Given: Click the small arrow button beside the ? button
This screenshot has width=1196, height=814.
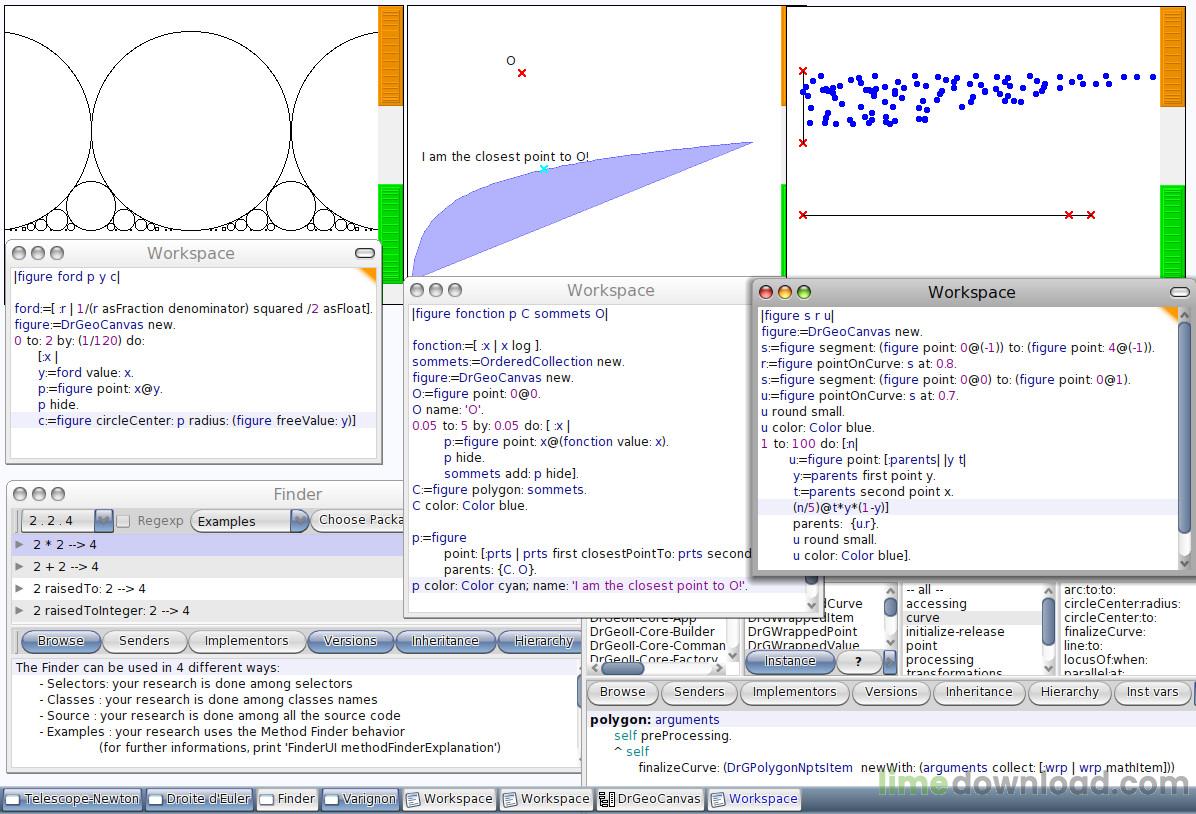Looking at the screenshot, I should [889, 661].
